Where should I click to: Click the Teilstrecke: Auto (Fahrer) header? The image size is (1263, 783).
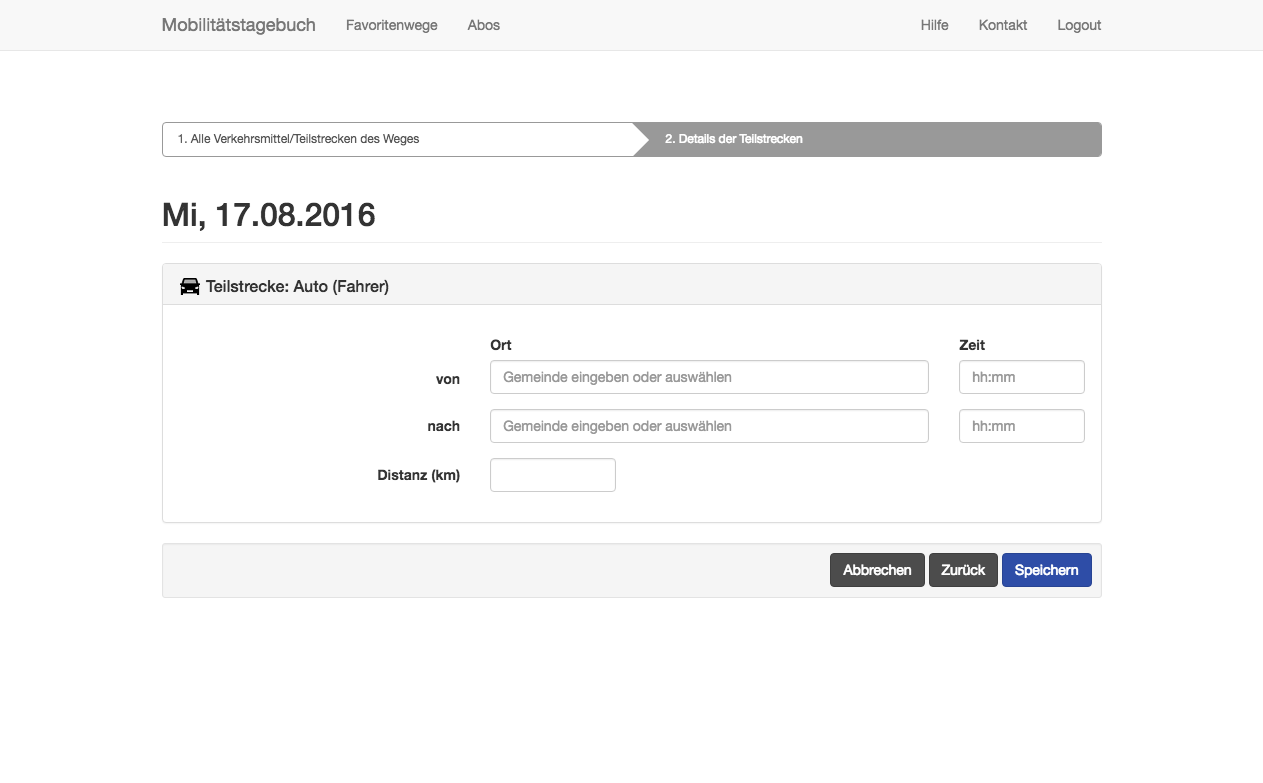[297, 285]
